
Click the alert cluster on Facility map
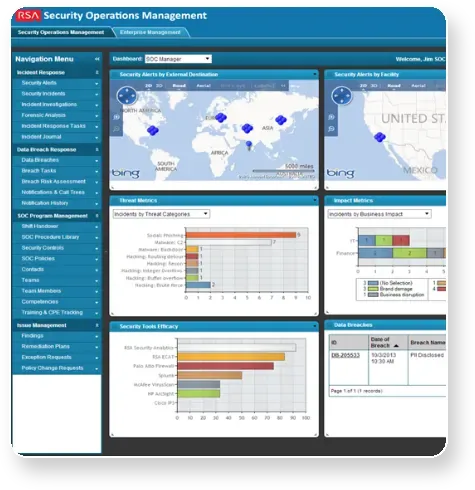pyautogui.click(x=380, y=137)
